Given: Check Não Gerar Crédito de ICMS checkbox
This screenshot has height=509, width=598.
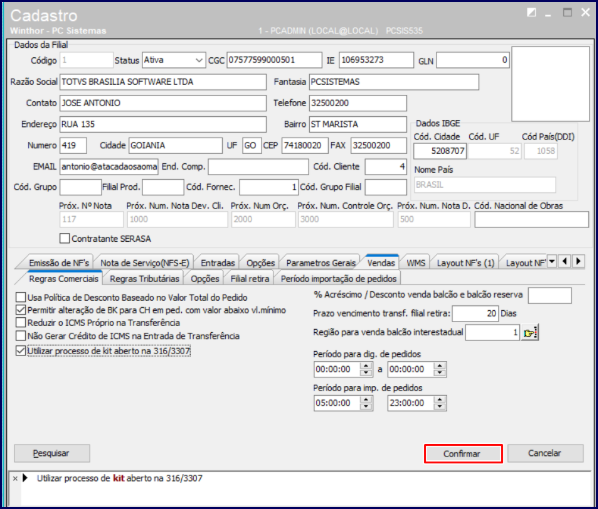Looking at the screenshot, I should click(x=21, y=336).
